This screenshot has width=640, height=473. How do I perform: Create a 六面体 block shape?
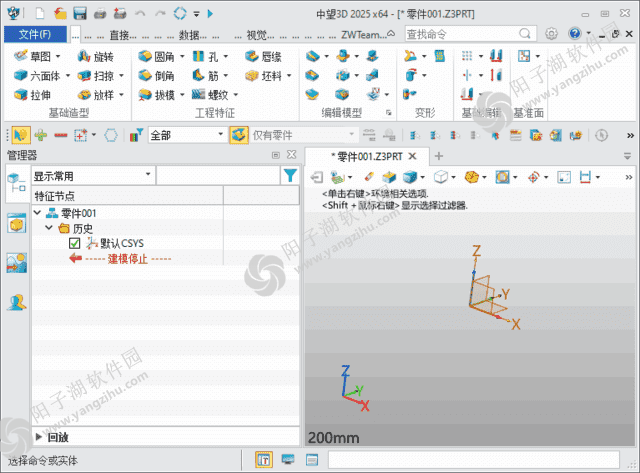click(37, 76)
